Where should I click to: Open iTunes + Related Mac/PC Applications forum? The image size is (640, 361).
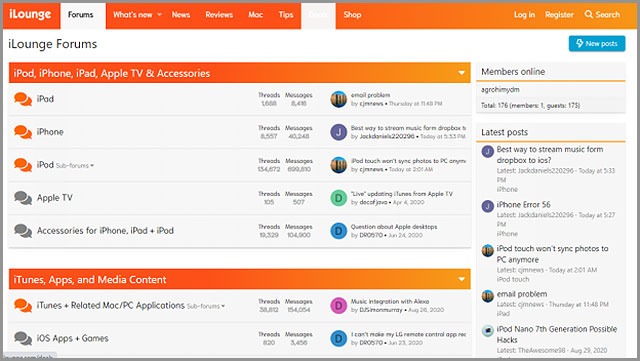coord(110,305)
